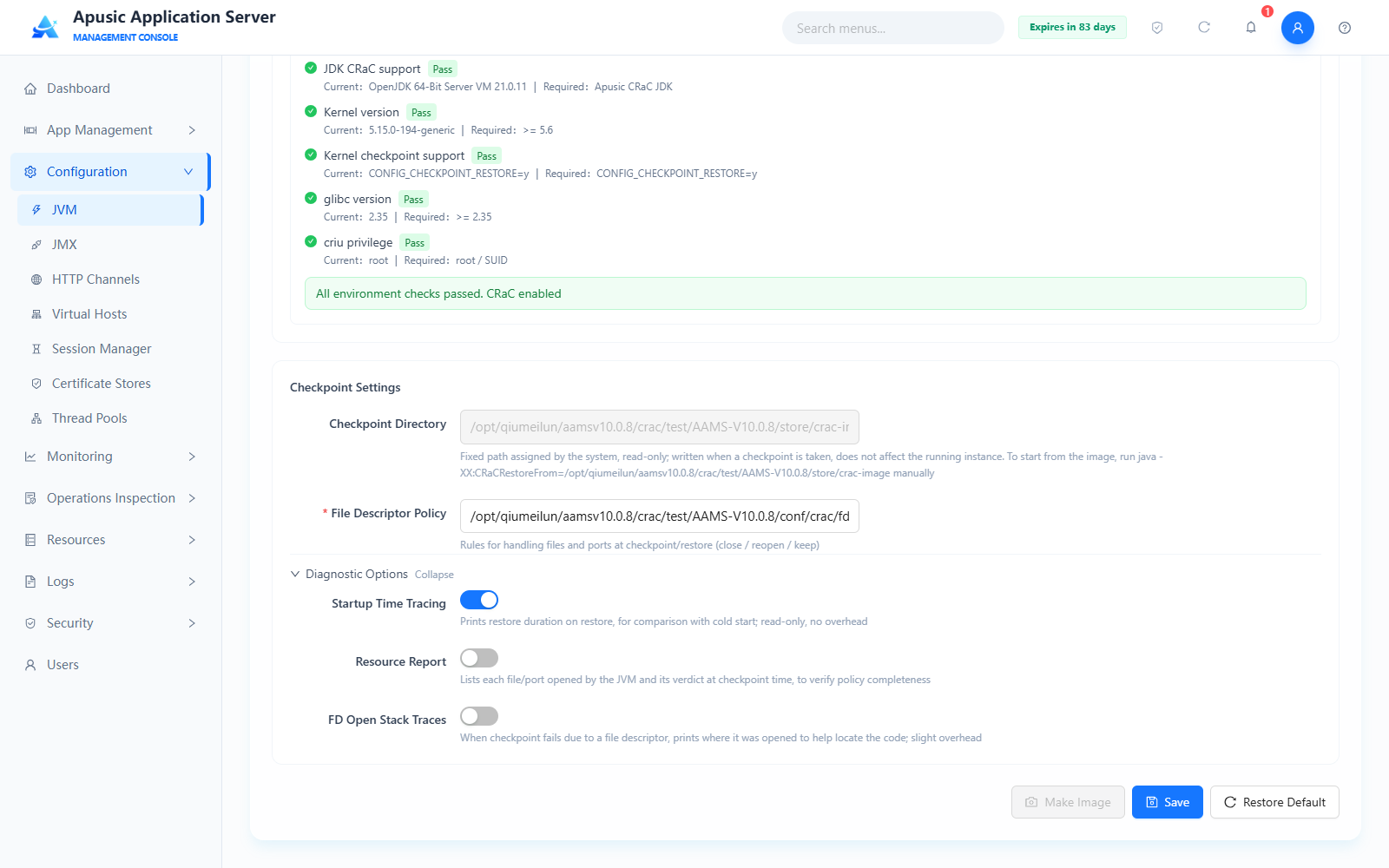Image resolution: width=1389 pixels, height=868 pixels.
Task: Open the Logs menu
Action: coord(110,582)
